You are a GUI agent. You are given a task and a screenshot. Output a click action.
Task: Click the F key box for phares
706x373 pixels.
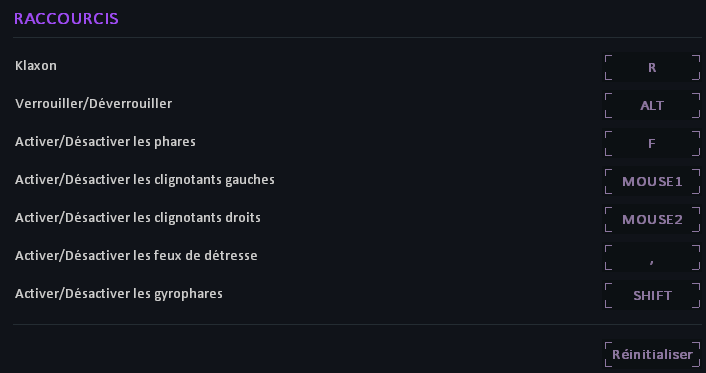pyautogui.click(x=652, y=144)
